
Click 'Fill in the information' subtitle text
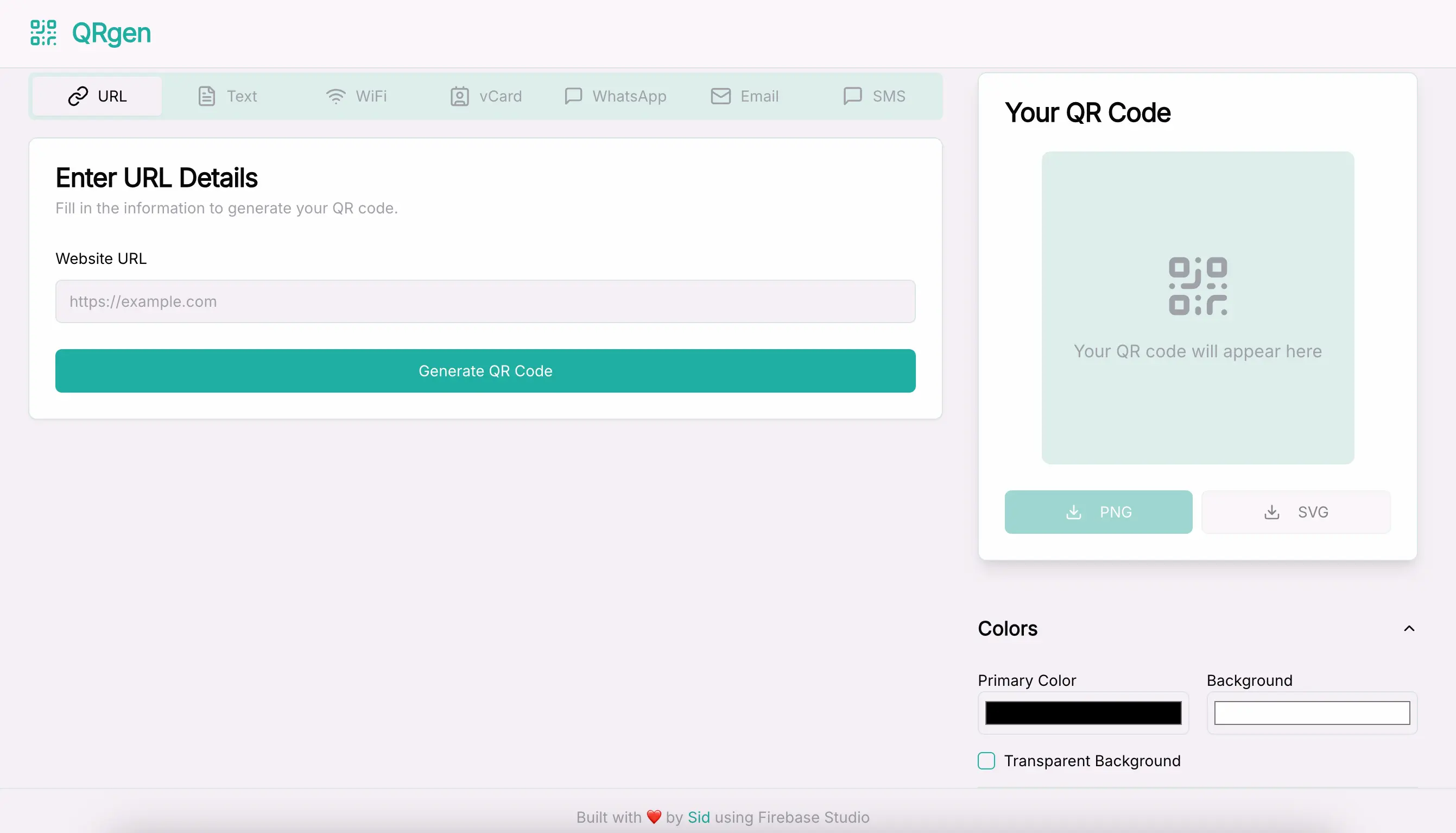pyautogui.click(x=226, y=207)
